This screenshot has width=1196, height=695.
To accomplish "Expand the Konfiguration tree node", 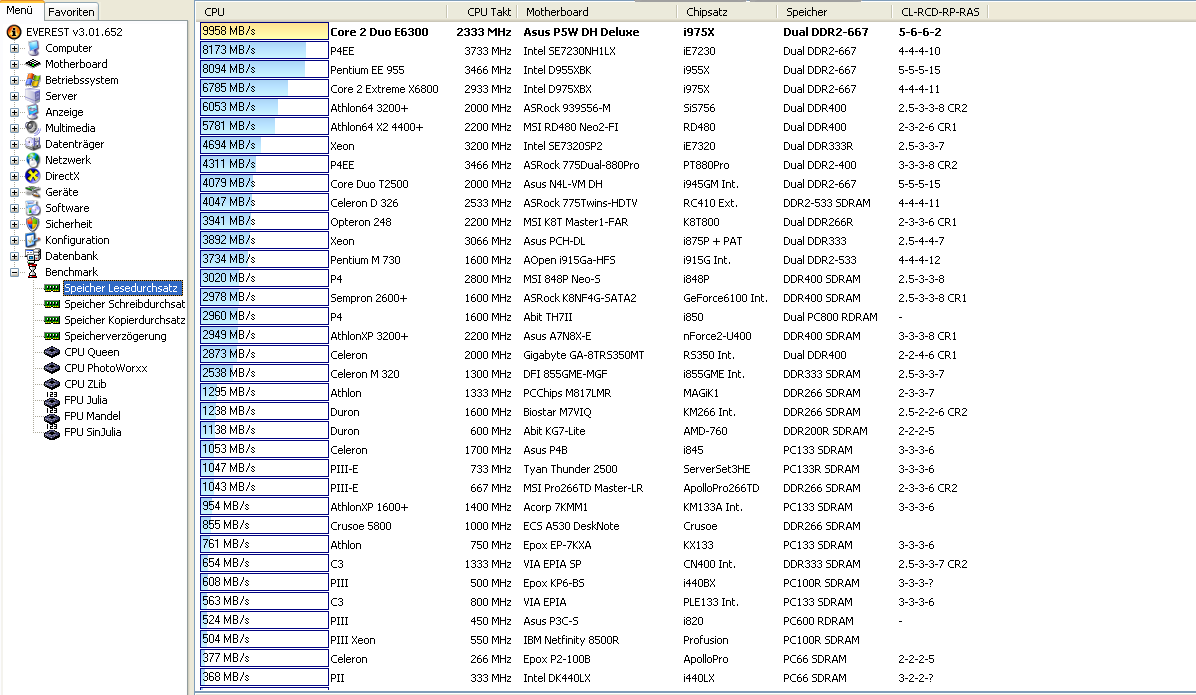I will pyautogui.click(x=14, y=240).
